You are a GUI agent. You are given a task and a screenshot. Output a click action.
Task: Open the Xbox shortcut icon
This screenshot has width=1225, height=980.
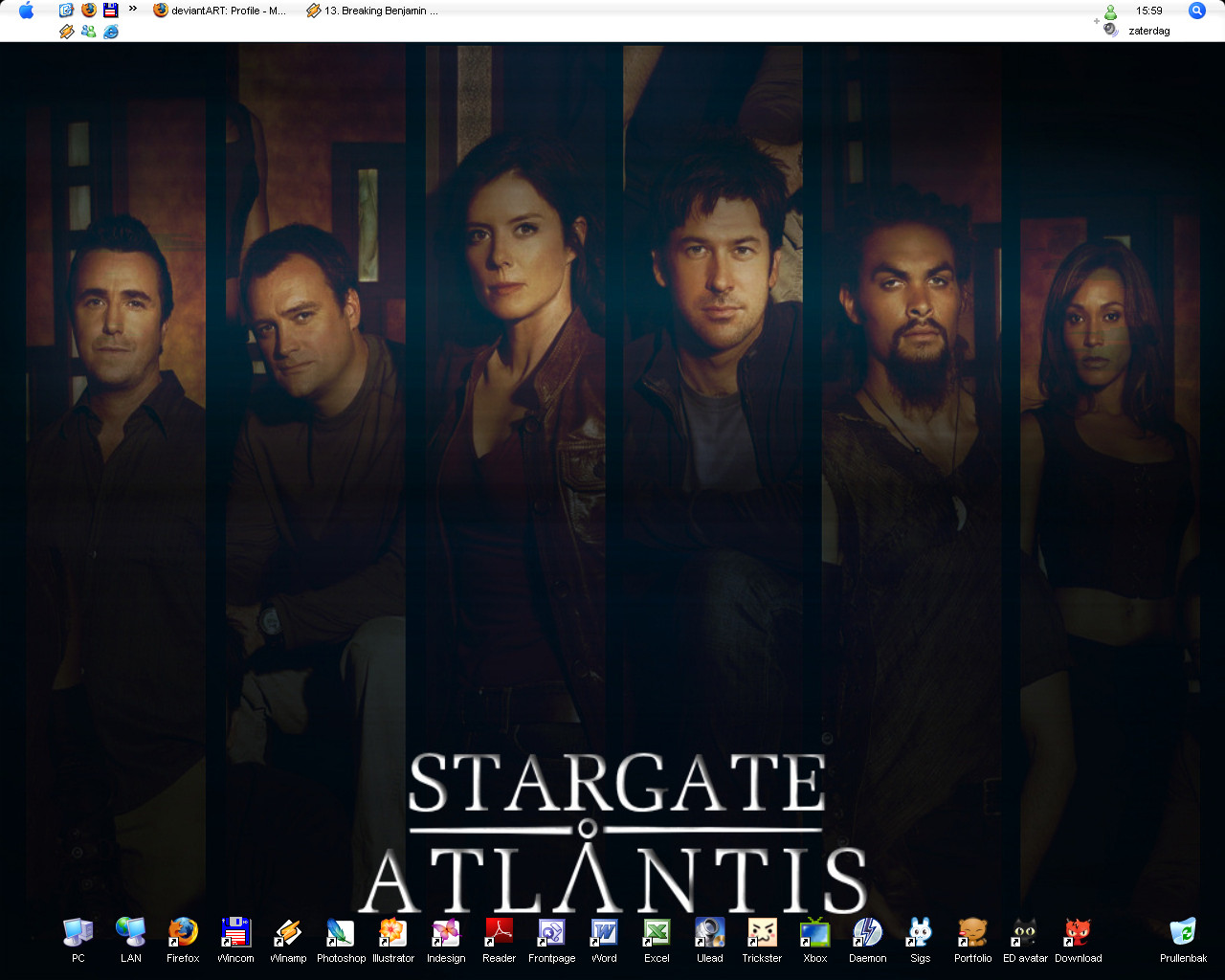814,933
